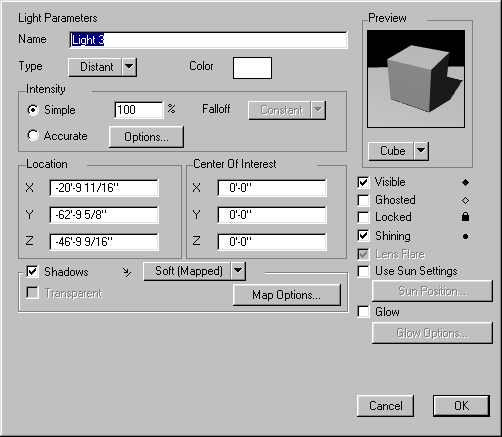Uncheck the Shadows checkbox
Image resolution: width=502 pixels, height=437 pixels.
click(x=32, y=272)
